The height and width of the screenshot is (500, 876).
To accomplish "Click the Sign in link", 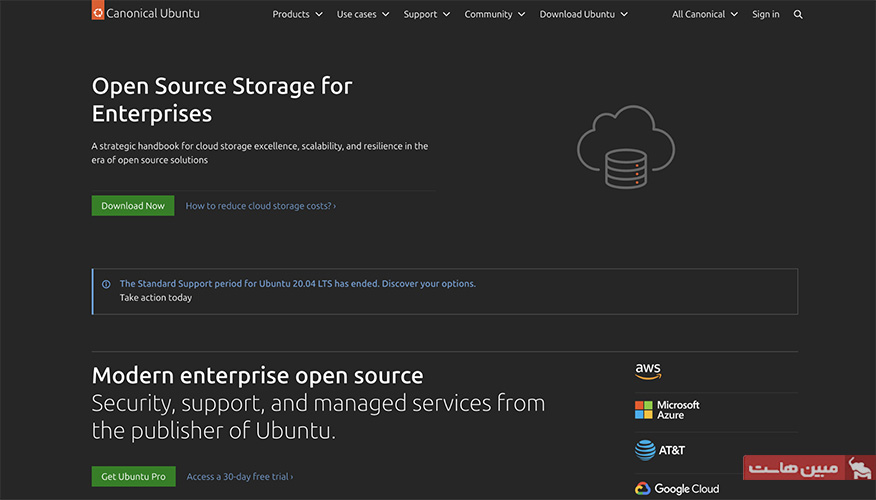I will coord(765,15).
